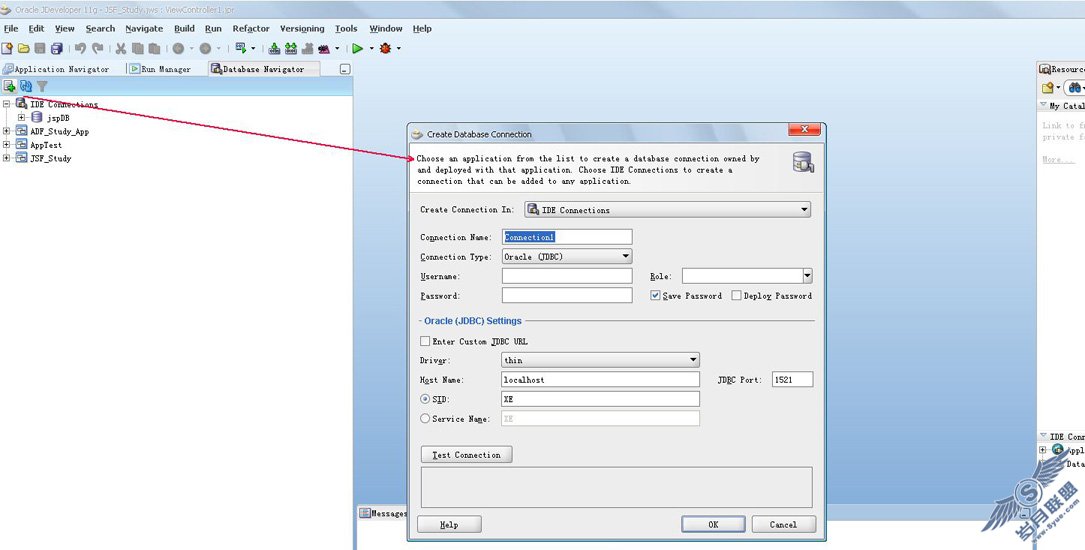
Task: Click the Back navigation round icon
Action: [x=179, y=48]
